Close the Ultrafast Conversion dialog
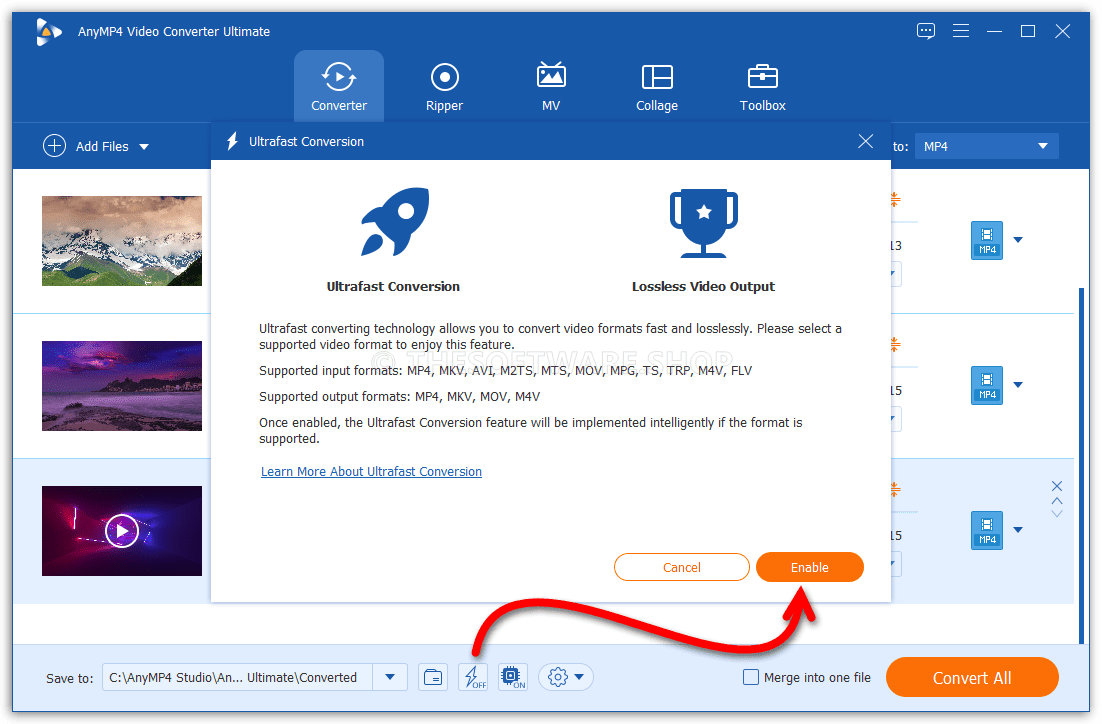 (866, 141)
